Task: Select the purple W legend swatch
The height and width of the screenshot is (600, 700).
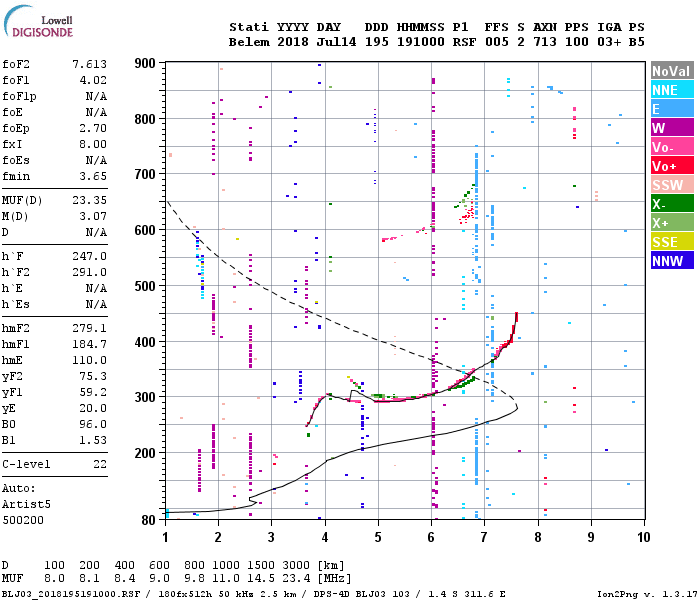Action: (672, 128)
